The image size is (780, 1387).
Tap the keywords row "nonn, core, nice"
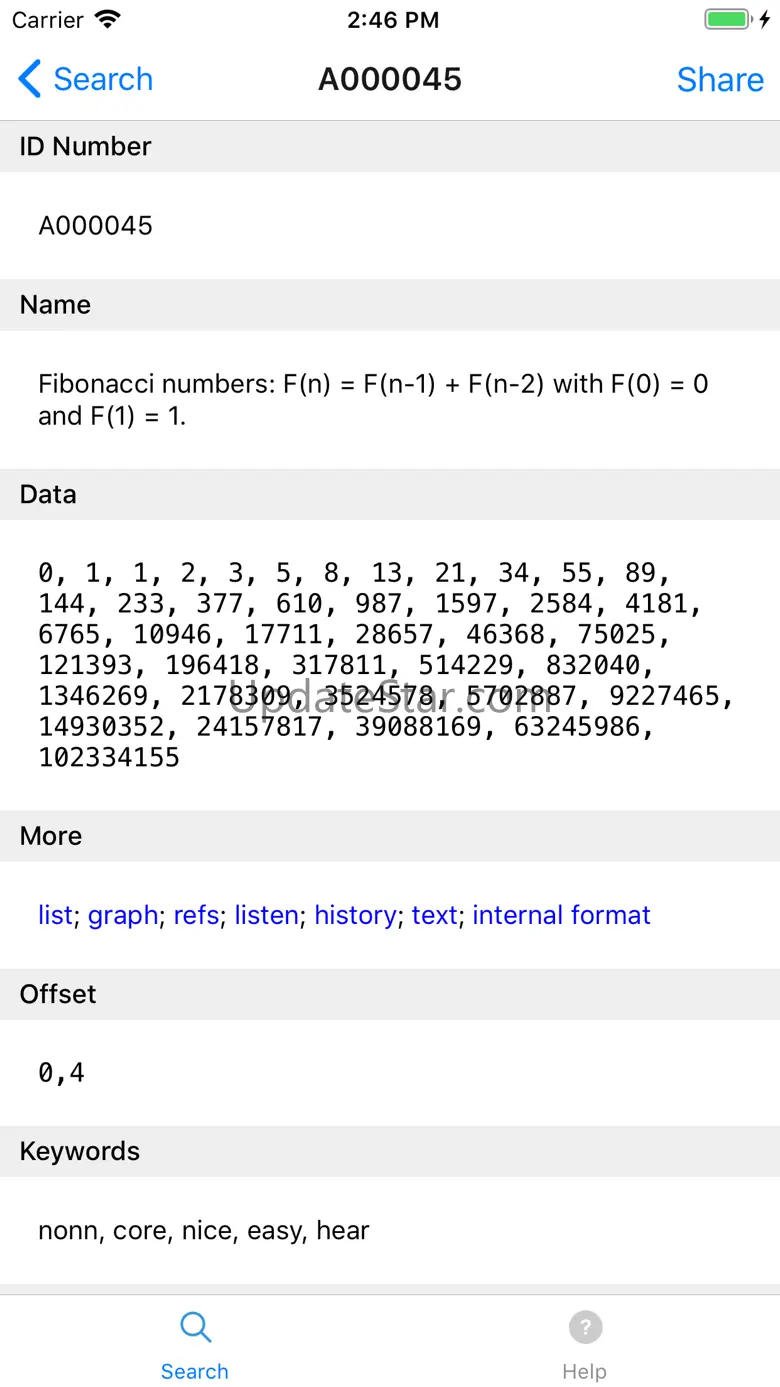coord(204,1230)
